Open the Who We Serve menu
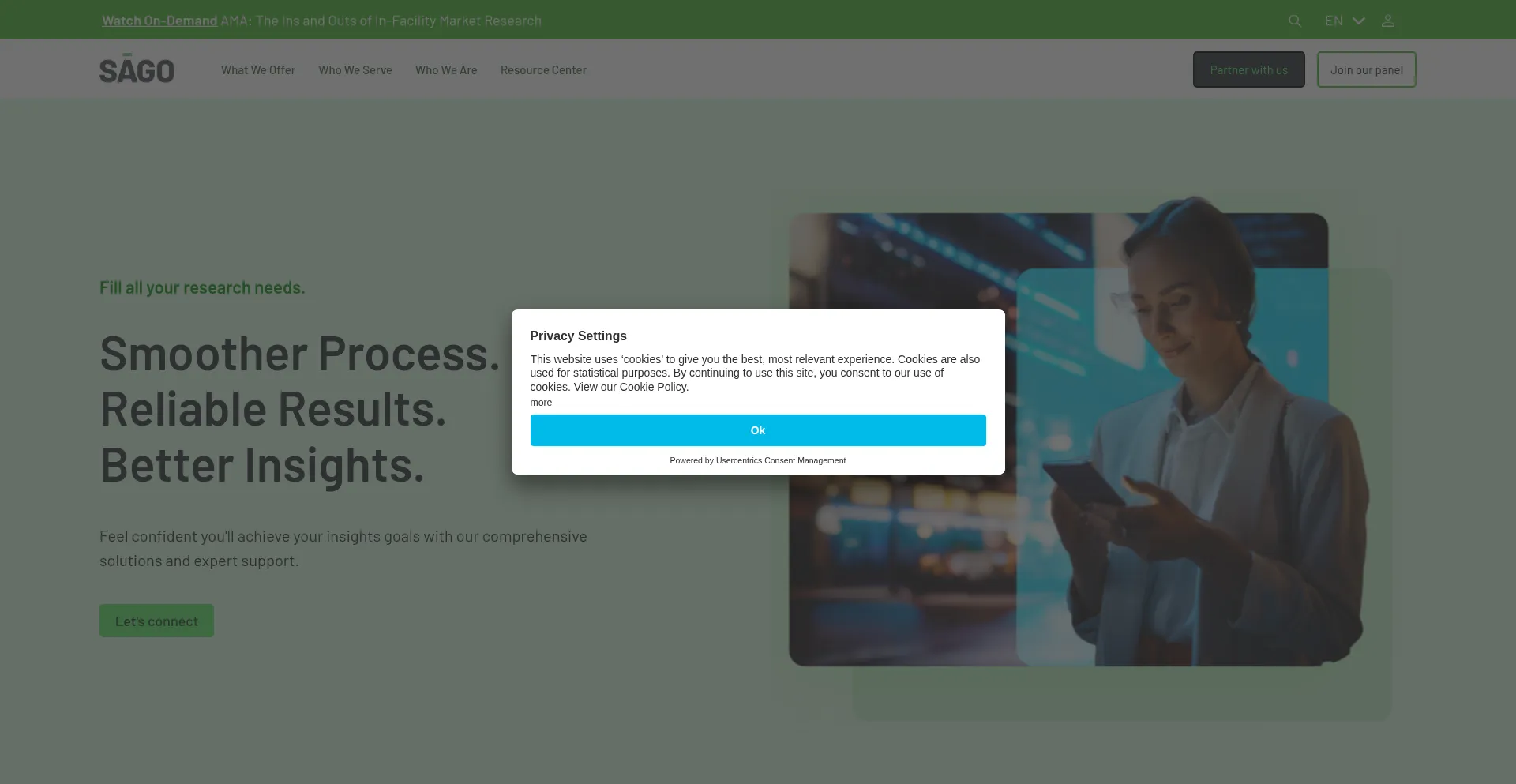The width and height of the screenshot is (1516, 784). pyautogui.click(x=355, y=70)
